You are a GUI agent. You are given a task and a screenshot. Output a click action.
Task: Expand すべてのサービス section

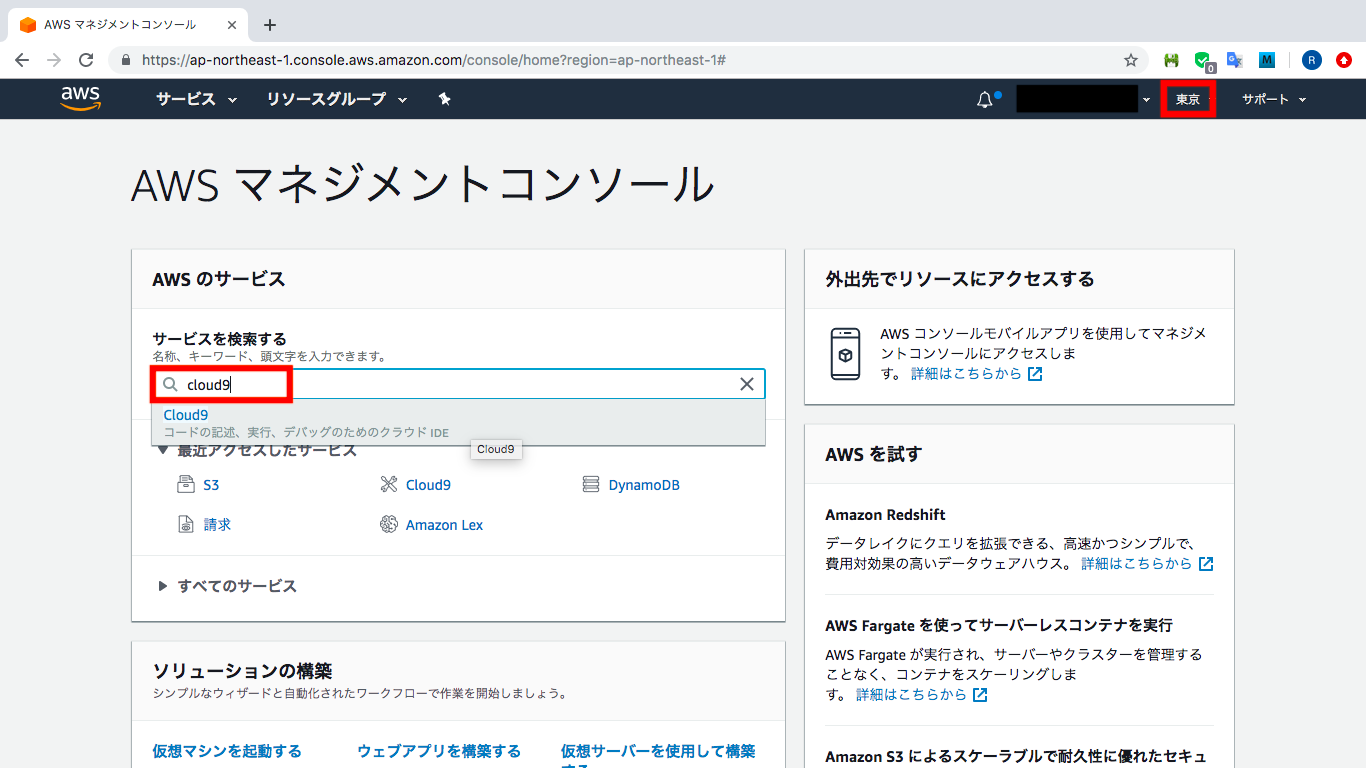[x=227, y=586]
